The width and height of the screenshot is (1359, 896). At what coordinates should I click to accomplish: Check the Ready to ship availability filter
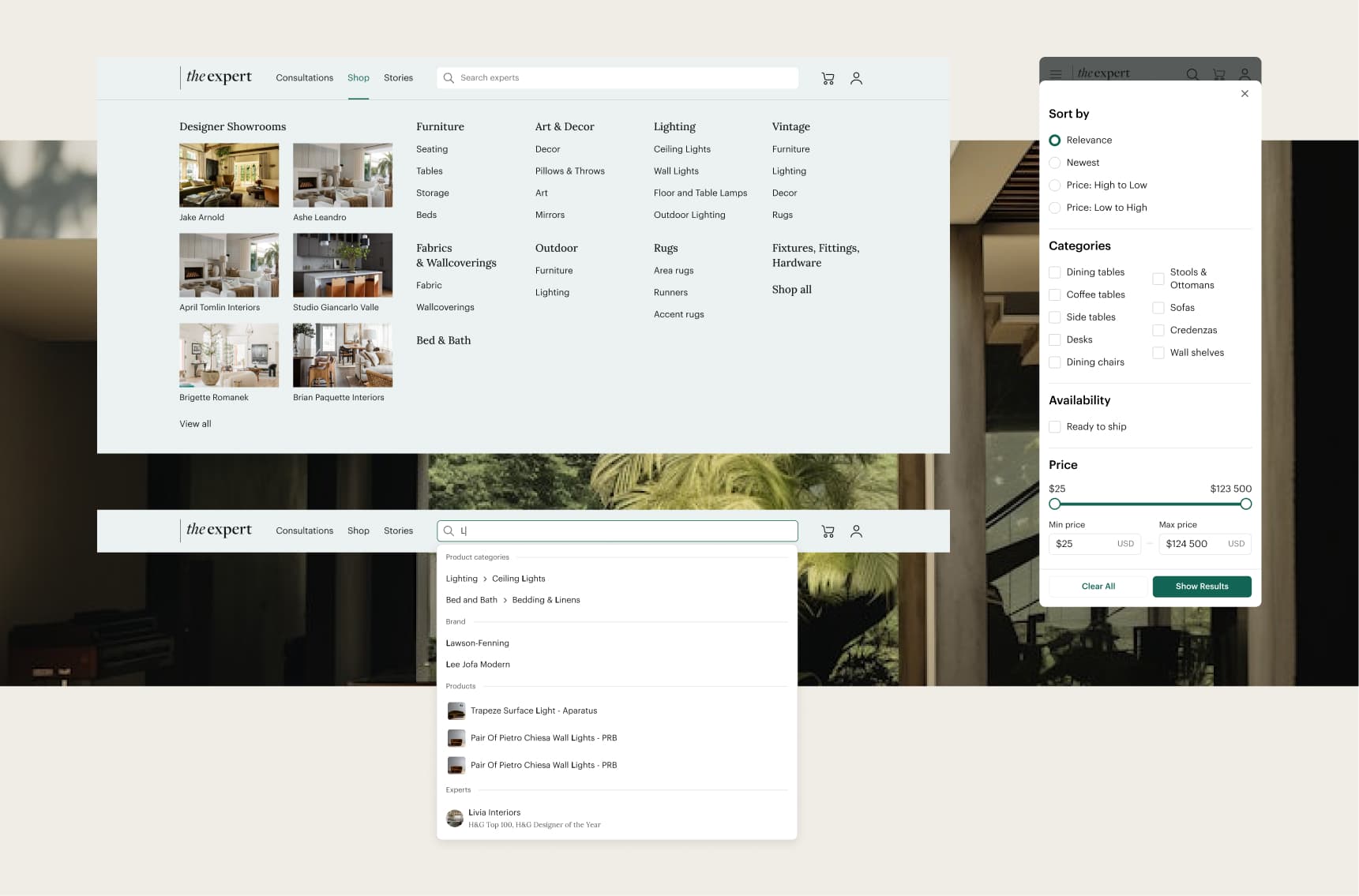(1055, 426)
